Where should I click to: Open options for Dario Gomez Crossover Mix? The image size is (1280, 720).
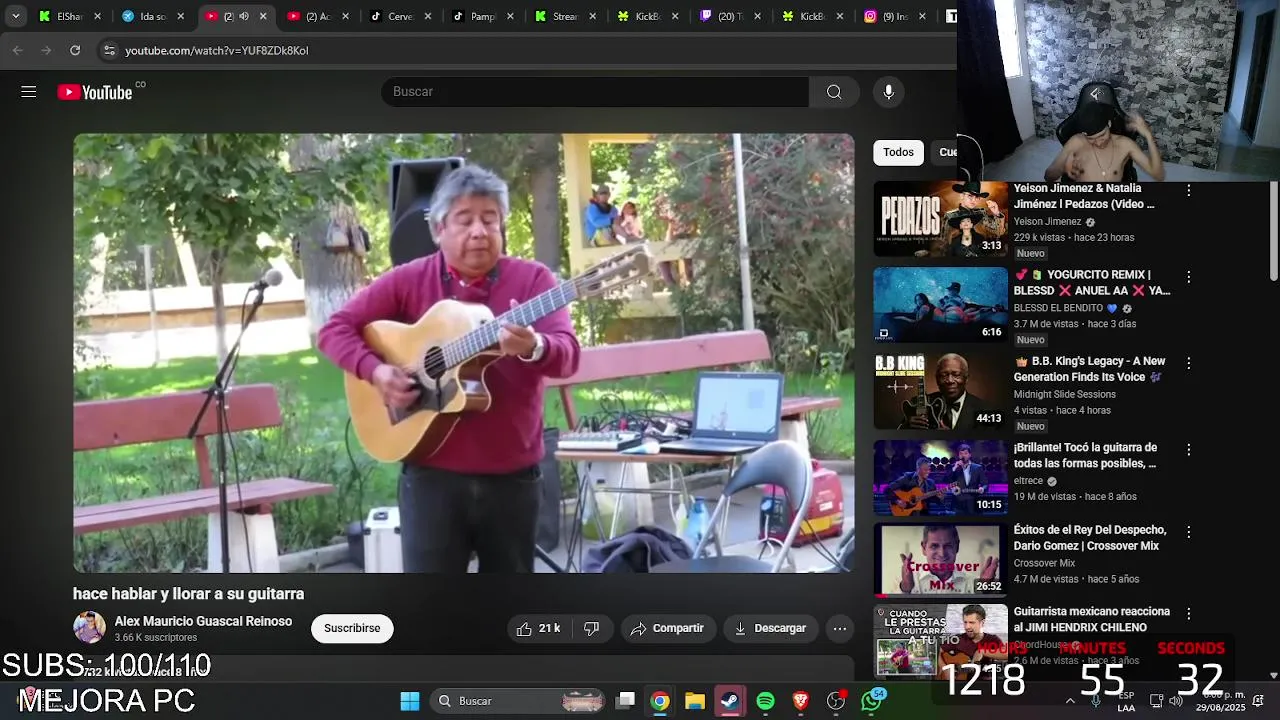1188,532
